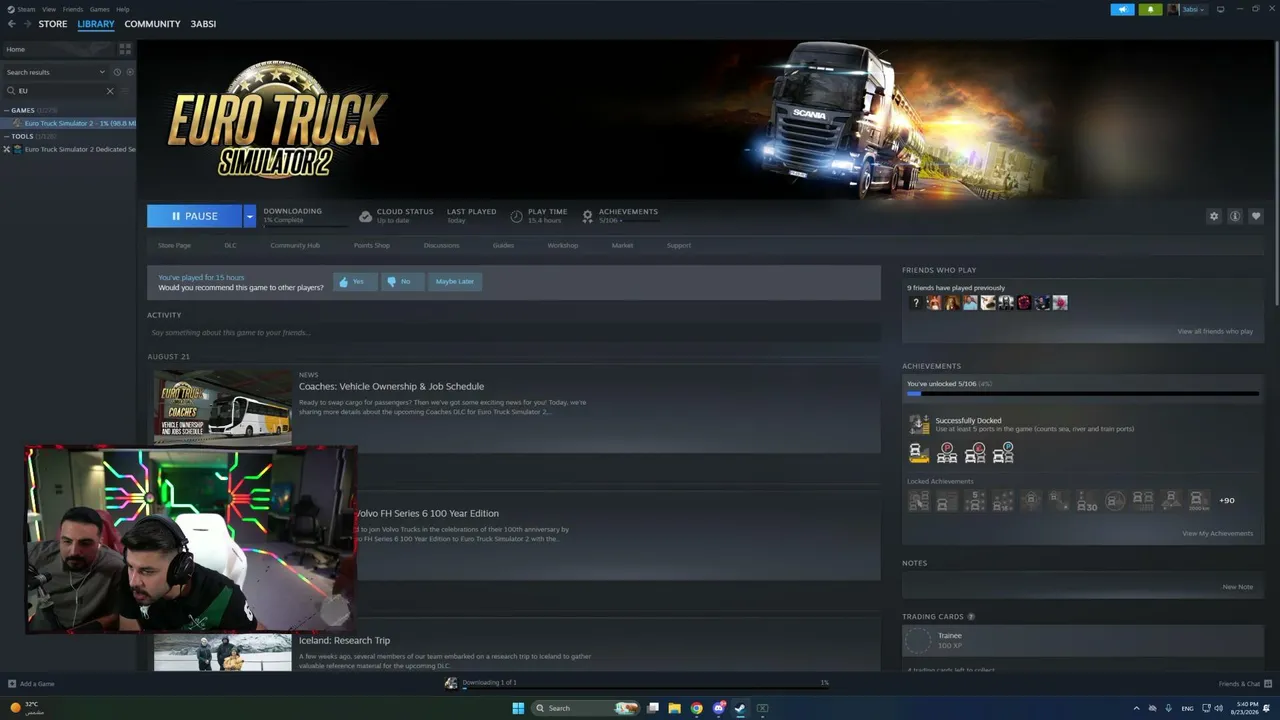Click the achievements progress bar

1083,394
